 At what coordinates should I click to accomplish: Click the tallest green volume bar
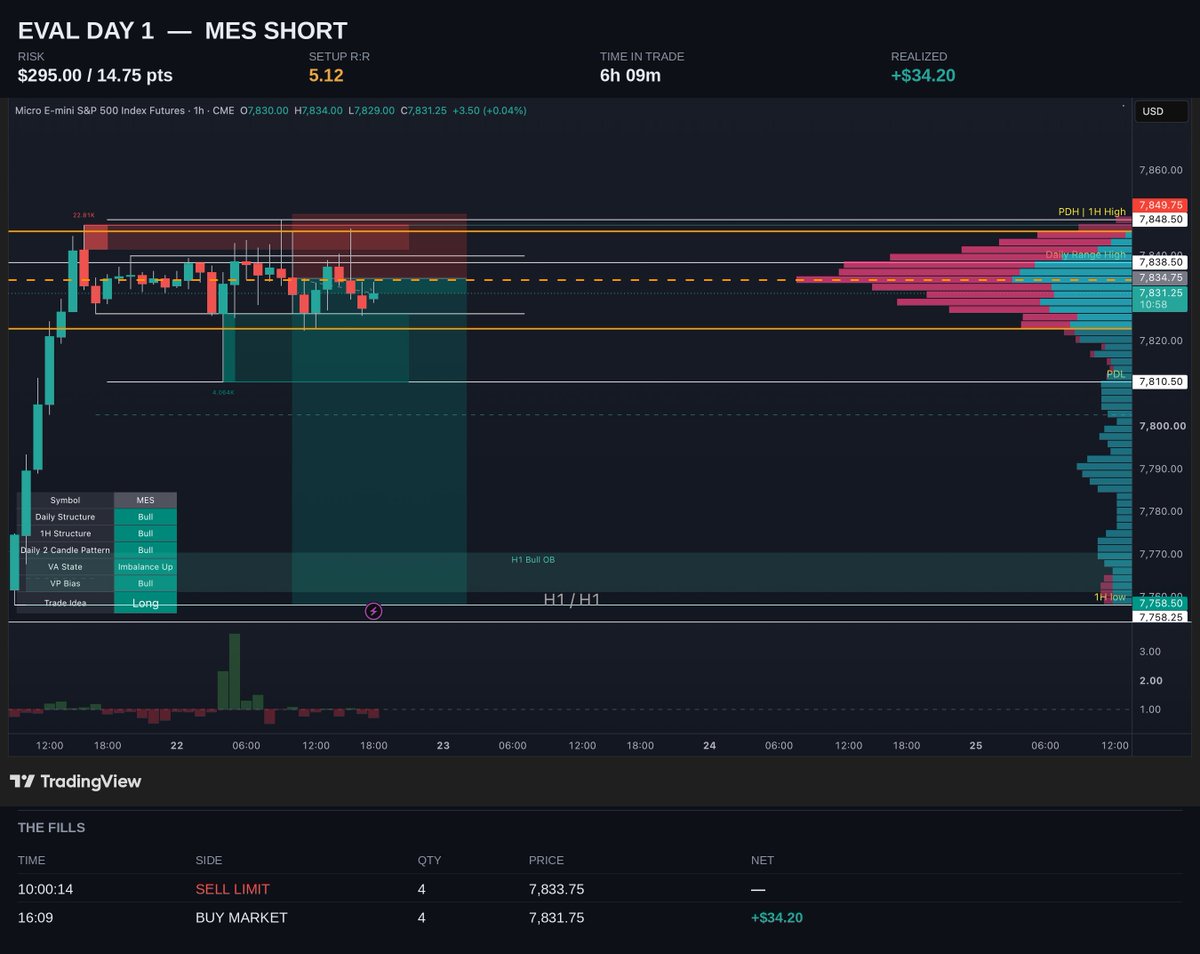234,671
